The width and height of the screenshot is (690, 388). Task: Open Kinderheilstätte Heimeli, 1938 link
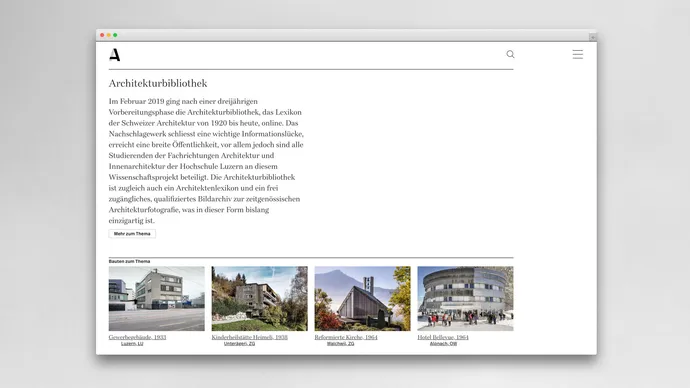pos(250,337)
